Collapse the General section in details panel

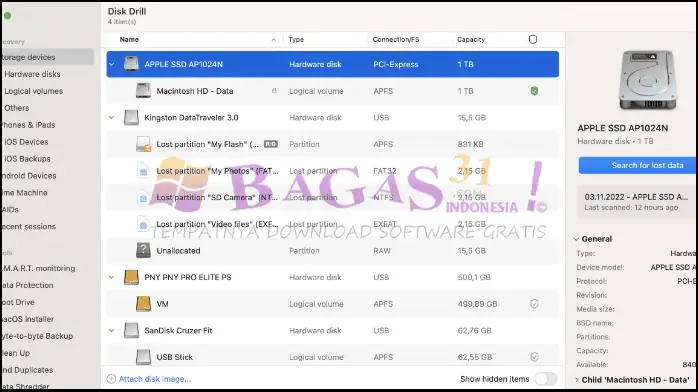coord(576,239)
